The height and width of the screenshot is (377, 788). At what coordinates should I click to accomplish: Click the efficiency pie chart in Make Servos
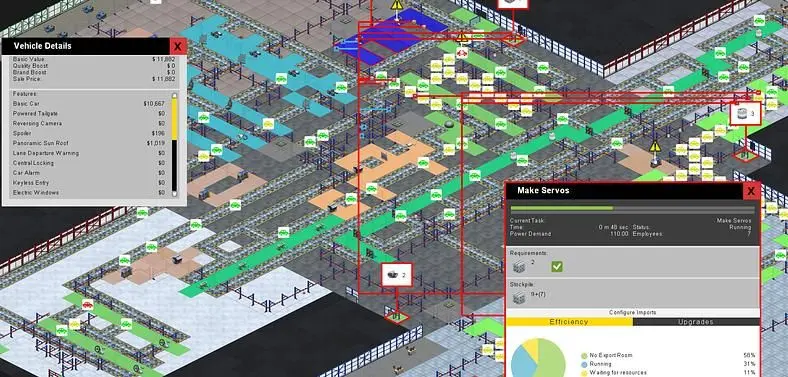[539, 358]
